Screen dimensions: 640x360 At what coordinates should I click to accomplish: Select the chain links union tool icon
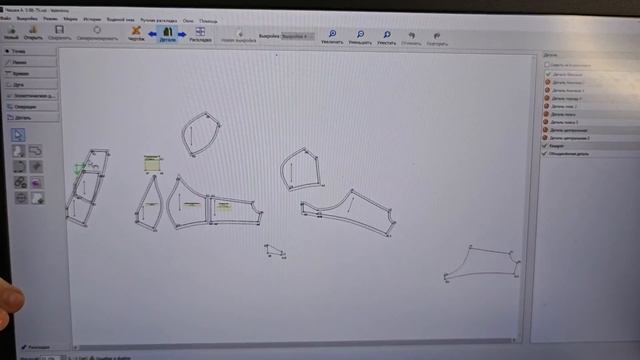(x=20, y=182)
